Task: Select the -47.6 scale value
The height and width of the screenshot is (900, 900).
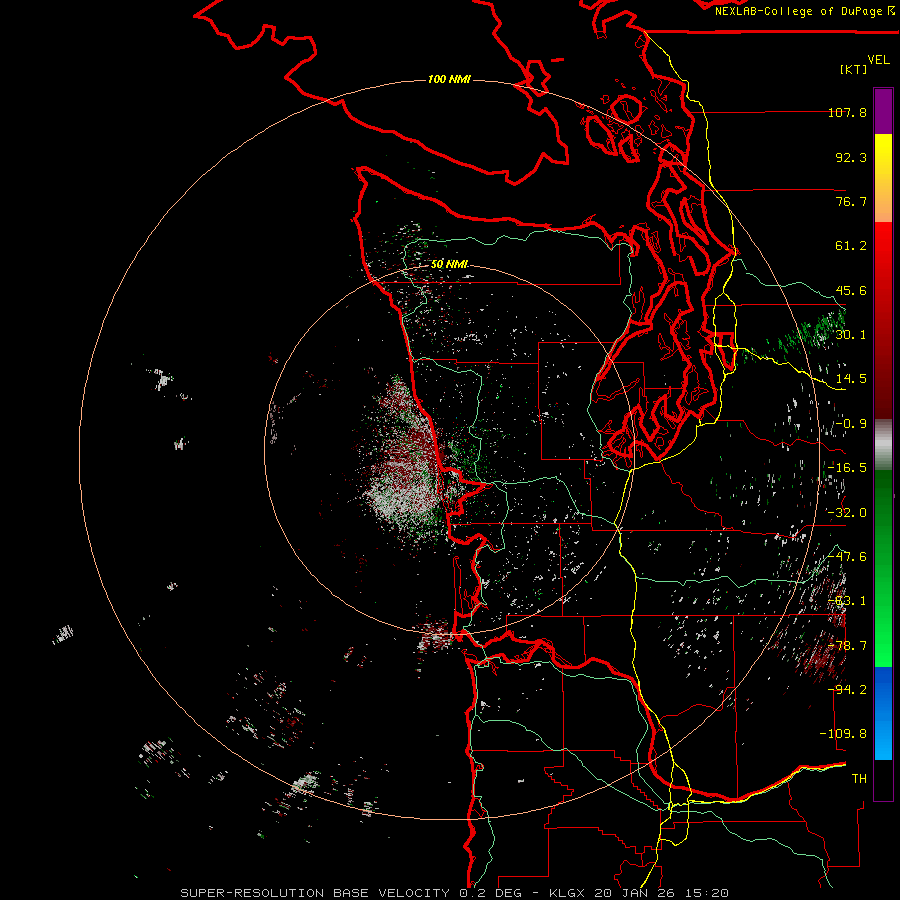Action: 847,557
